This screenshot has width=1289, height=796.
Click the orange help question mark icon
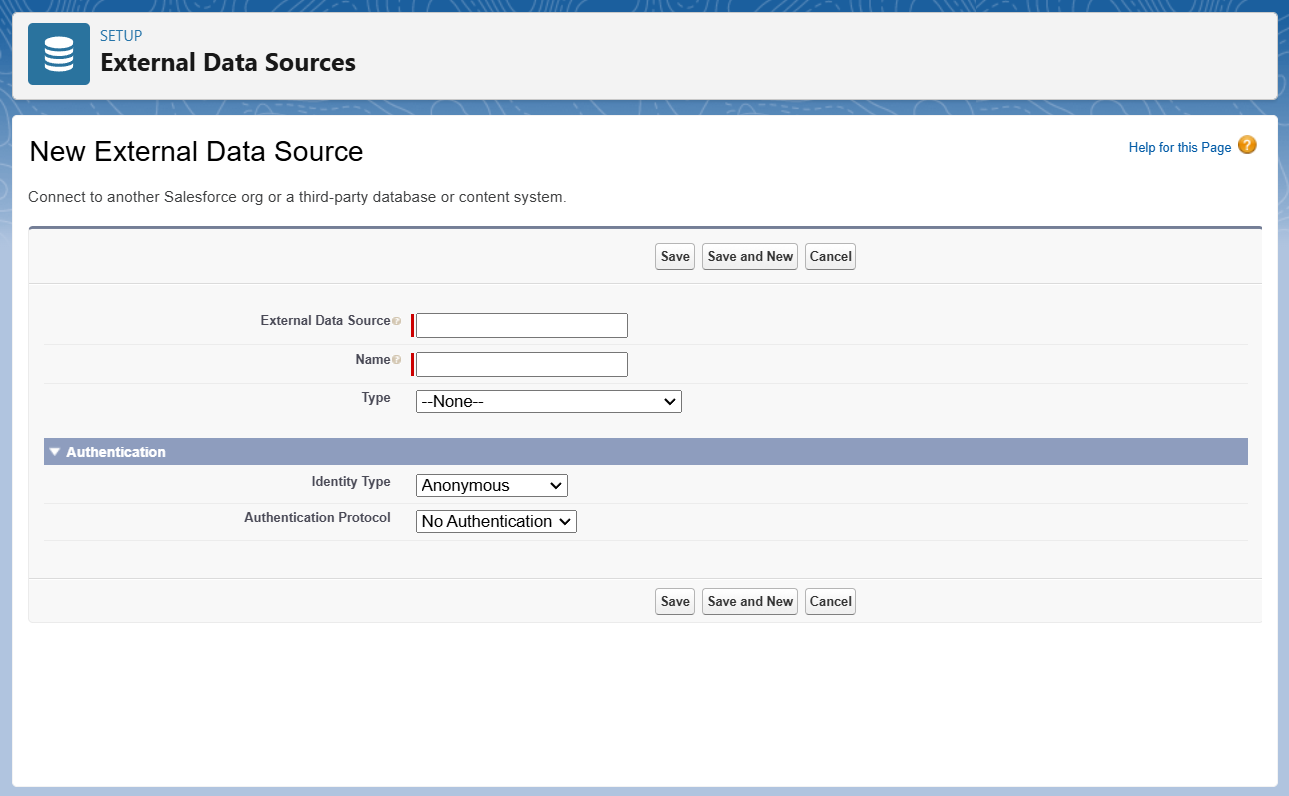tap(1247, 146)
